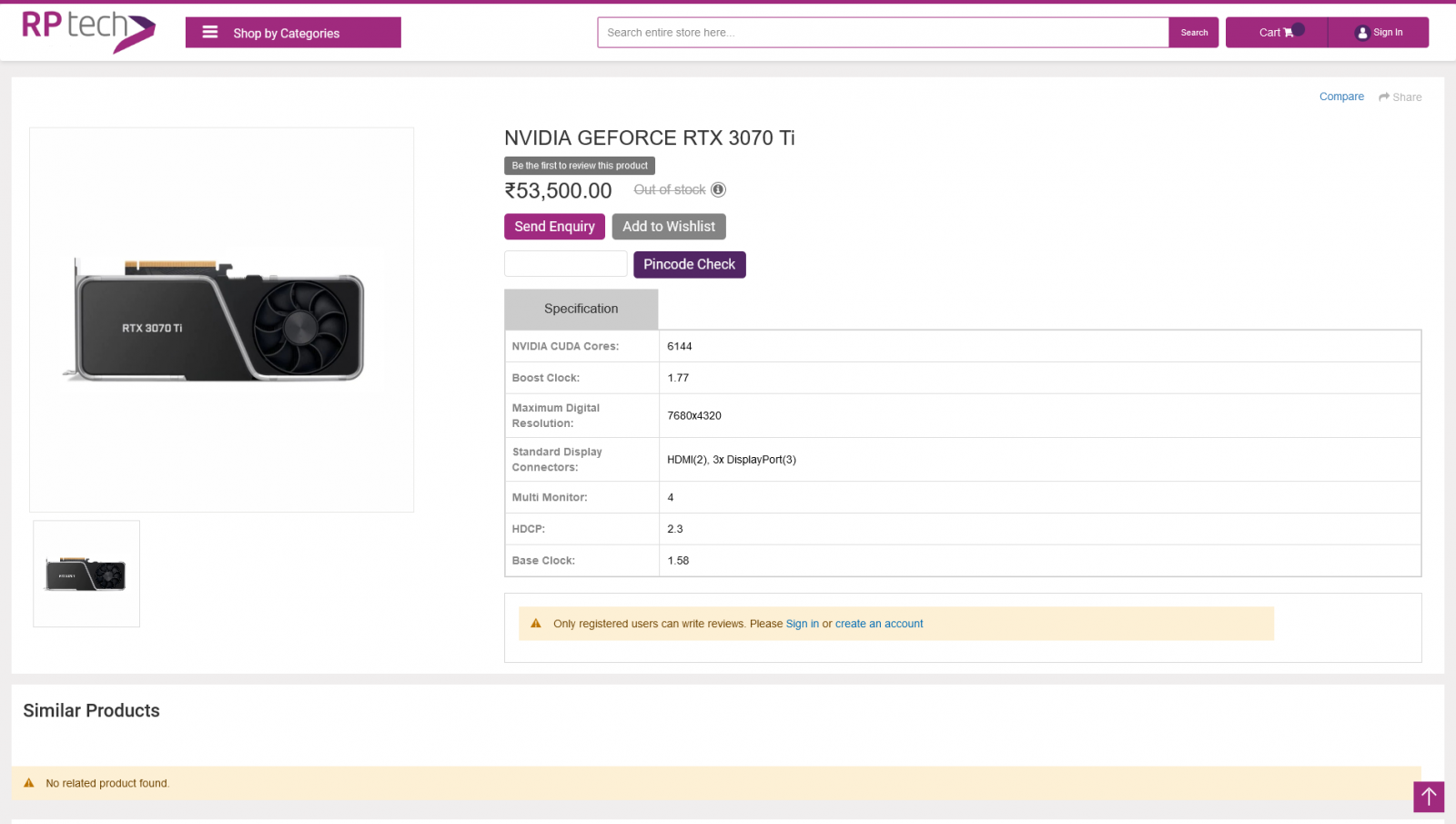This screenshot has width=1456, height=824.
Task: Click HDCP value 2.3
Action: tap(675, 529)
